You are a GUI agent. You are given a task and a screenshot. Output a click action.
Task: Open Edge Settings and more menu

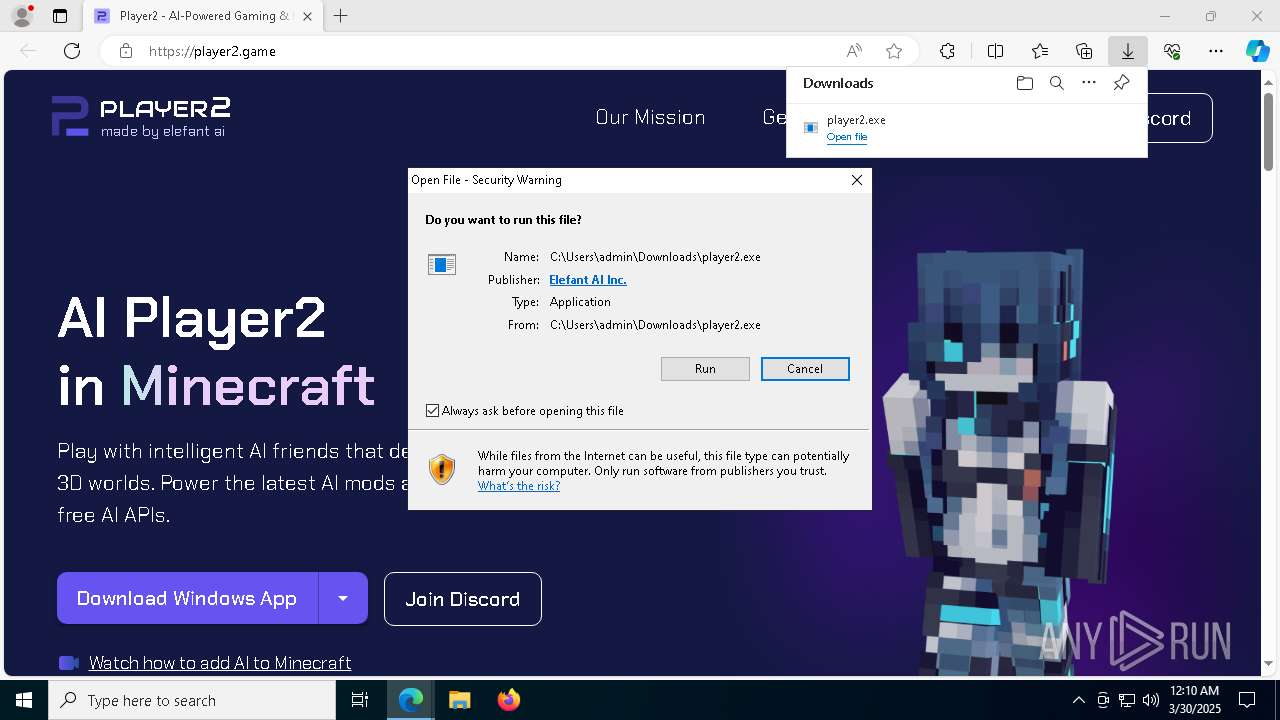pyautogui.click(x=1216, y=51)
